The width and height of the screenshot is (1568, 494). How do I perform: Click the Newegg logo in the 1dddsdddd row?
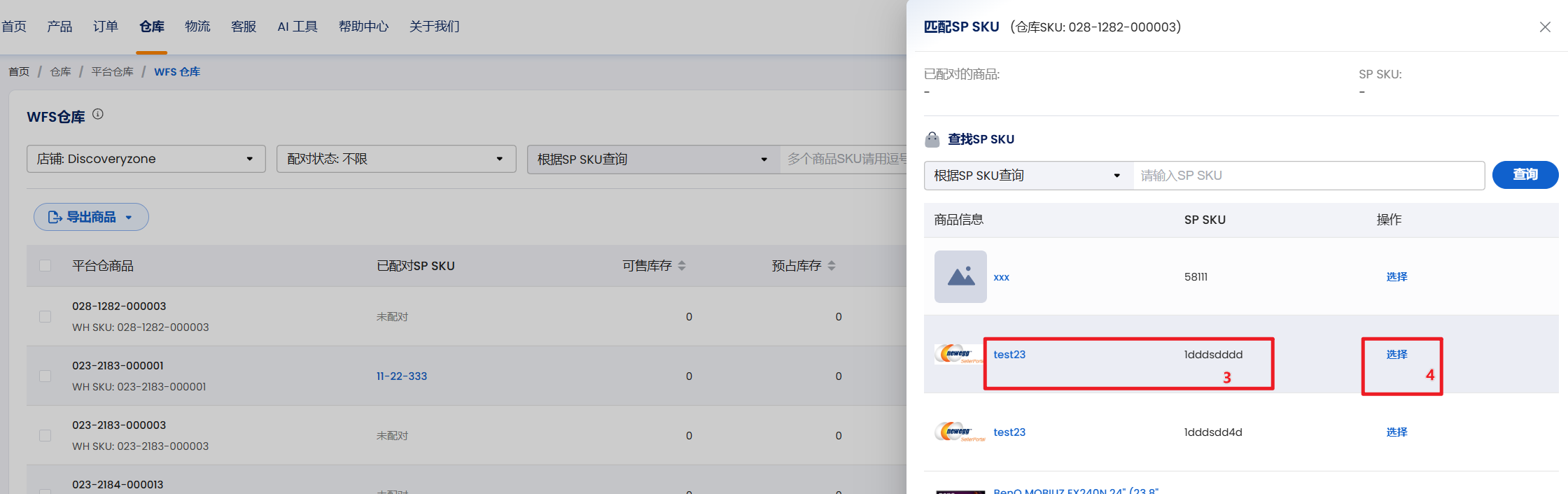click(x=959, y=354)
